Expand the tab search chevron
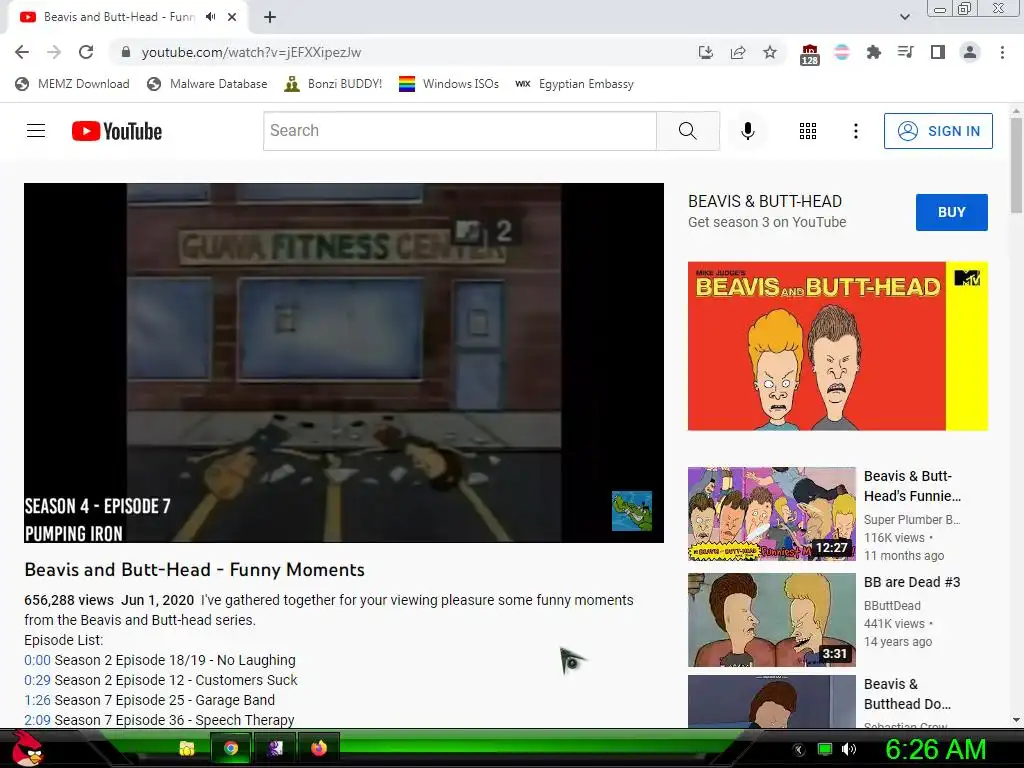 click(905, 17)
